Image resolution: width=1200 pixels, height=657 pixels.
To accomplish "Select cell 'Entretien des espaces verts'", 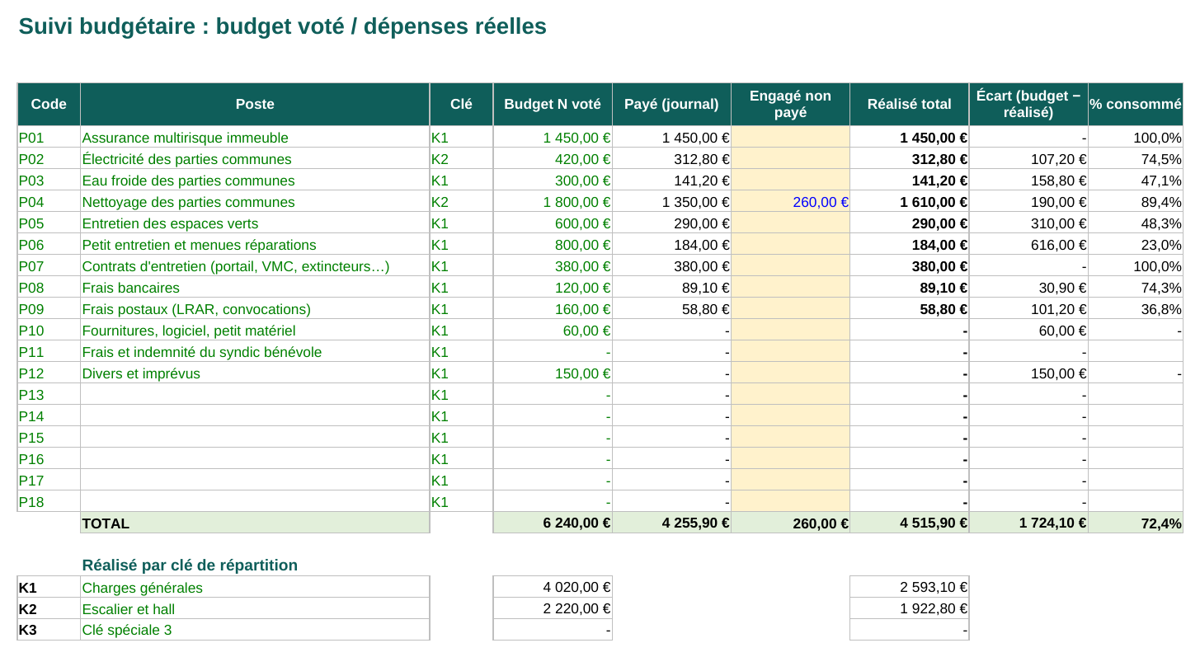I will (255, 224).
